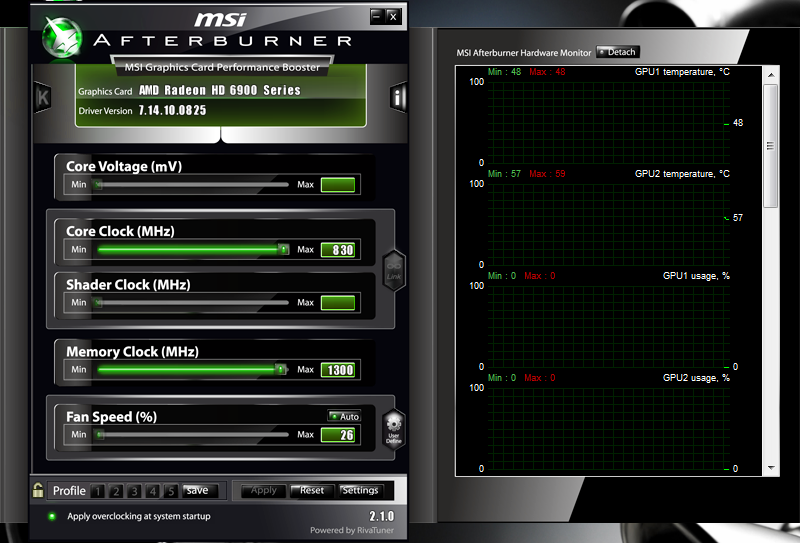Click the 'Memory Clock (MHz)' label
The width and height of the screenshot is (800, 543).
pos(132,352)
